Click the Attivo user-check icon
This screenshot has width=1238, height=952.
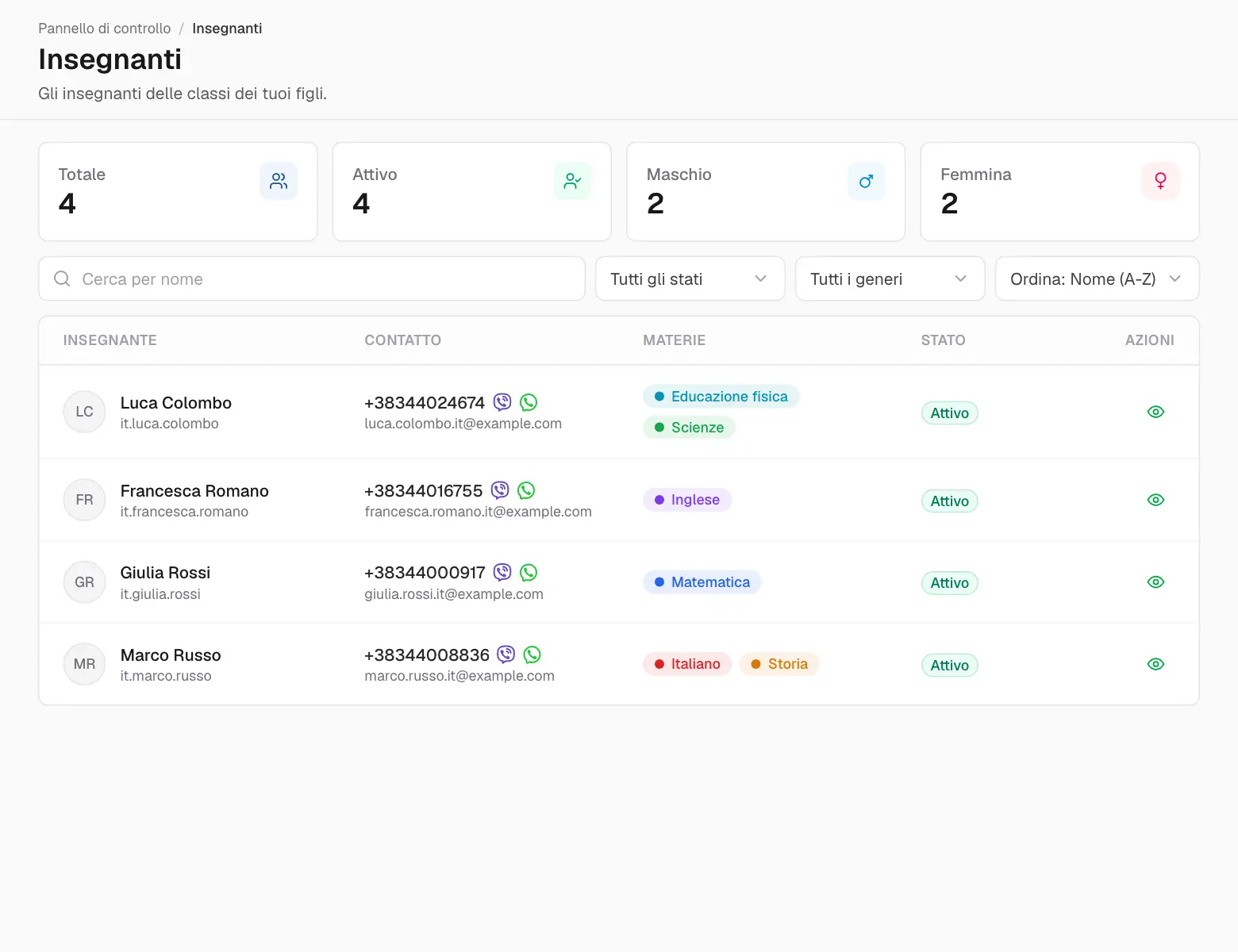point(572,181)
